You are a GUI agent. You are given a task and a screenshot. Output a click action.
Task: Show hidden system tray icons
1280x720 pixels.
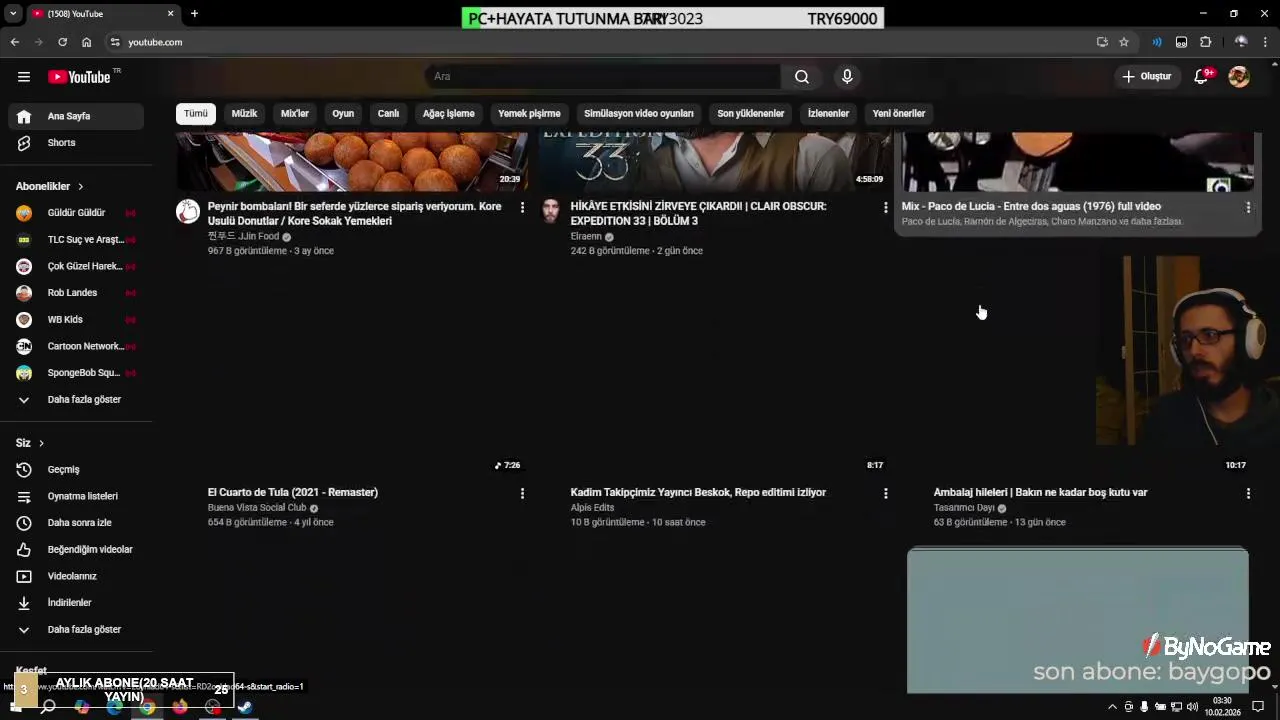pyautogui.click(x=1111, y=707)
